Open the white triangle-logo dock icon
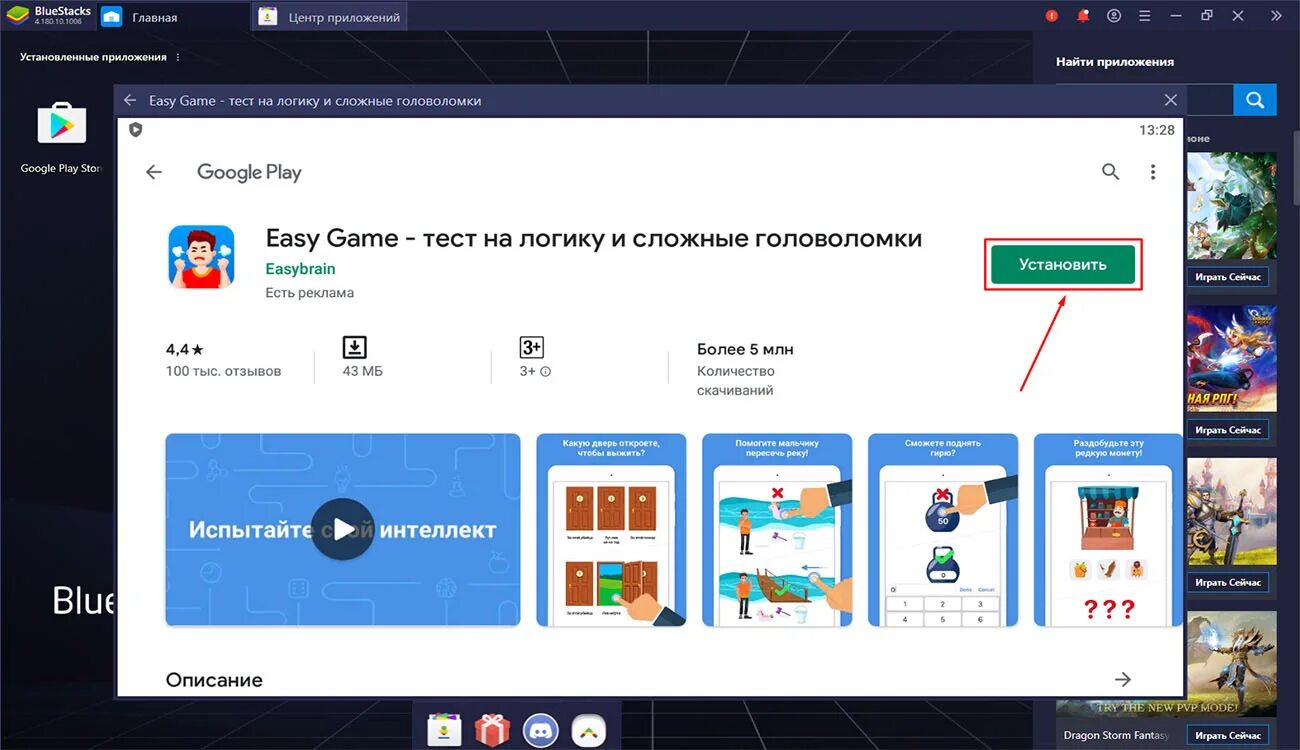1300x750 pixels. pos(589,731)
